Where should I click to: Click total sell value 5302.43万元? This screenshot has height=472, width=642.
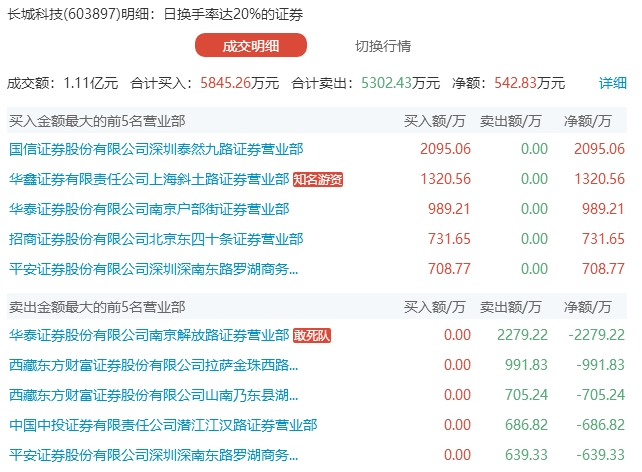400,83
